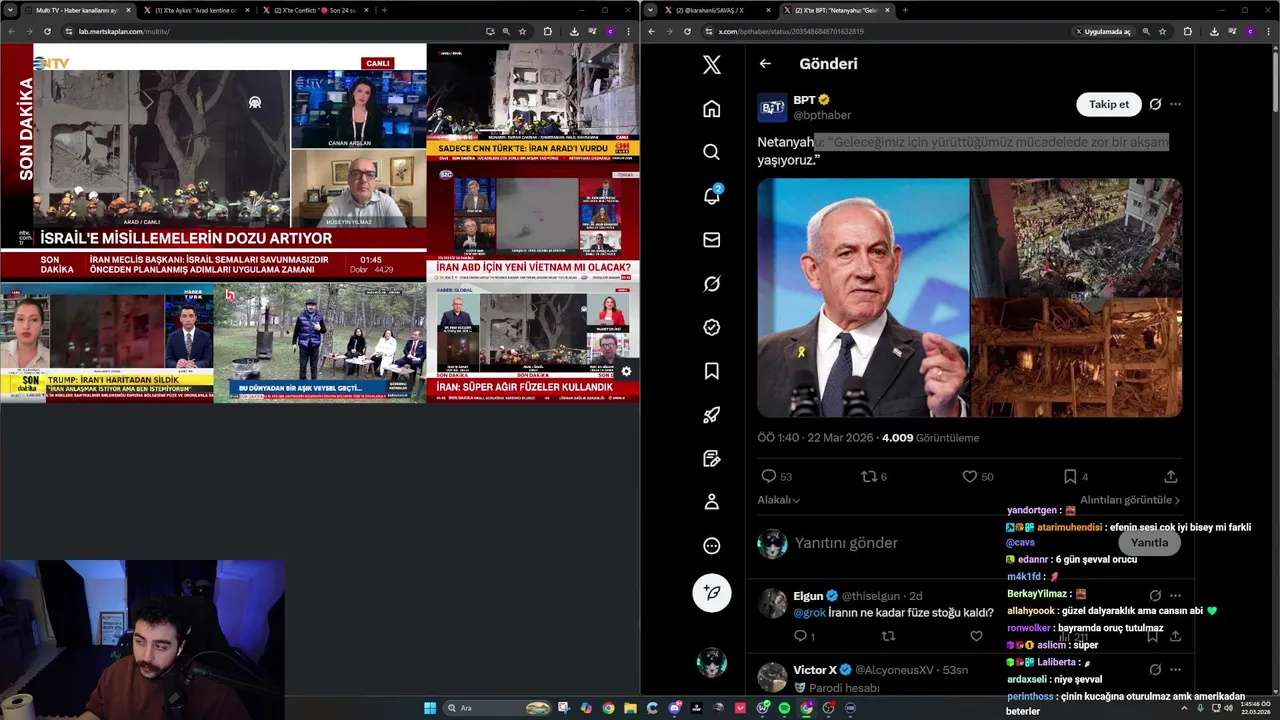Go back using the Gönderi back arrow
The image size is (1280, 720).
[x=765, y=64]
